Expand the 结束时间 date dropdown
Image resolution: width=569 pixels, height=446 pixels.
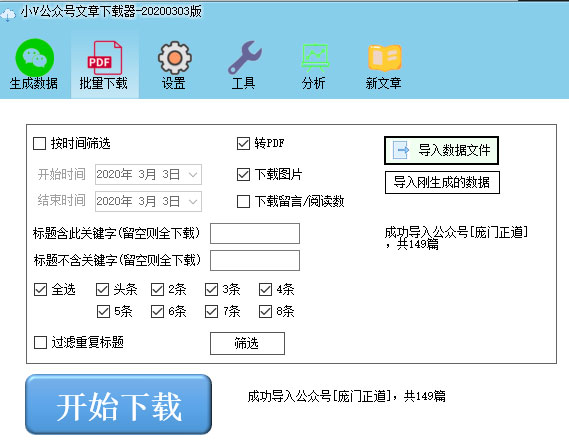(x=193, y=201)
